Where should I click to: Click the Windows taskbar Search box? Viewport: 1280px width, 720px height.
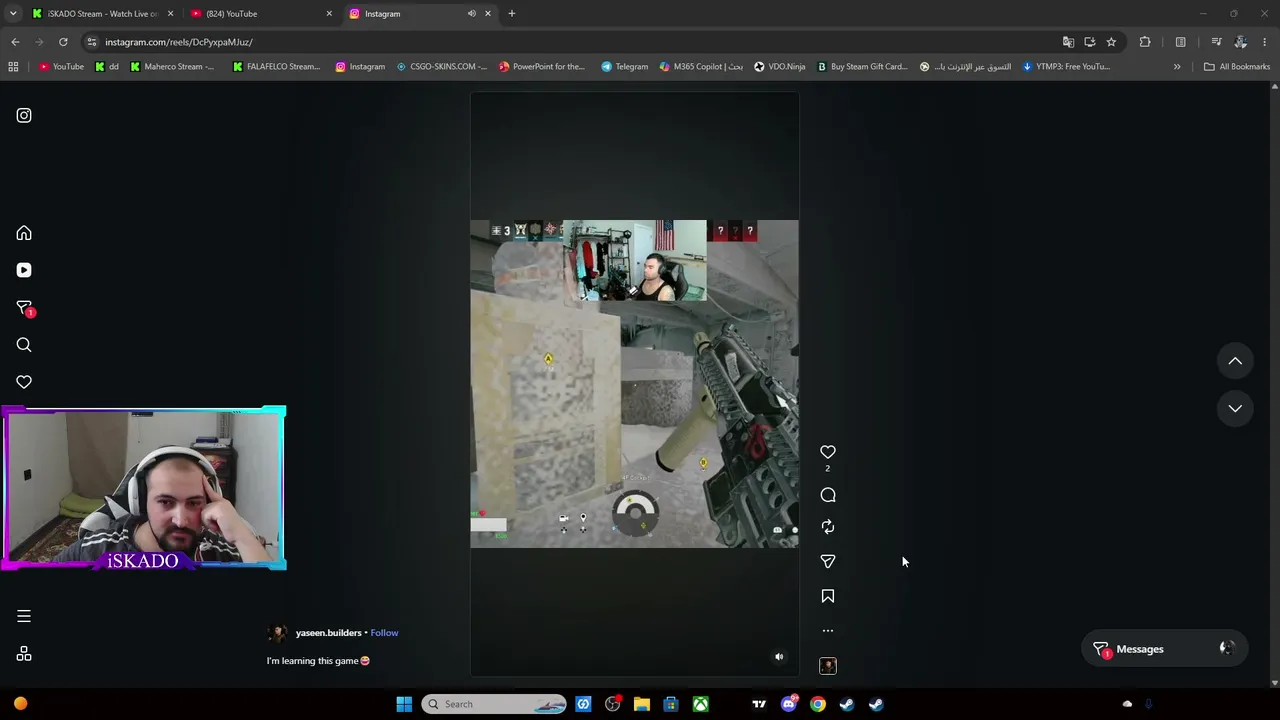click(x=494, y=704)
